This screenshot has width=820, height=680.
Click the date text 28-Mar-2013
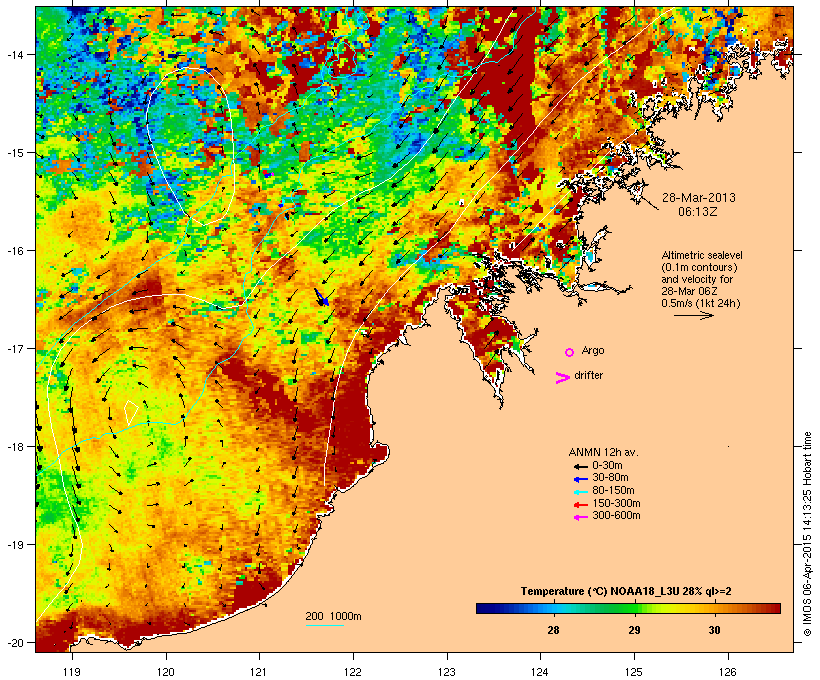(x=699, y=198)
